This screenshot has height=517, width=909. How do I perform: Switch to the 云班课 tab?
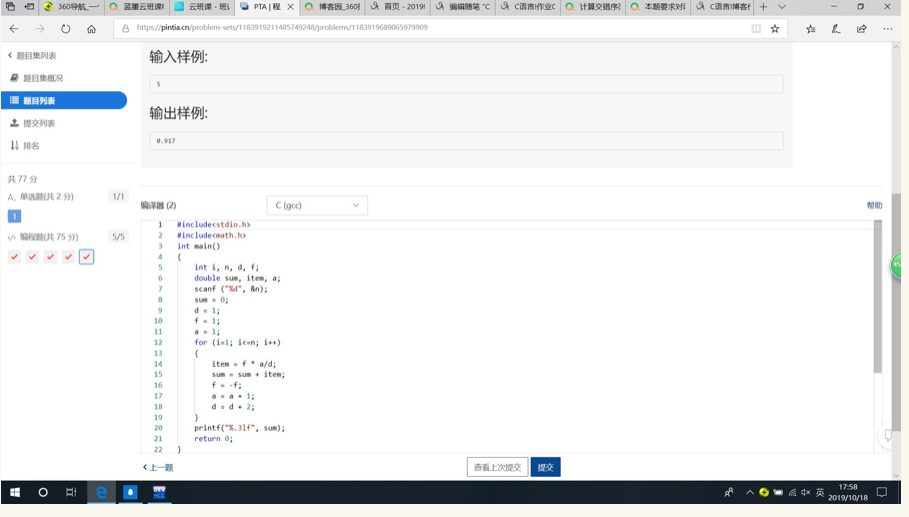(x=202, y=6)
